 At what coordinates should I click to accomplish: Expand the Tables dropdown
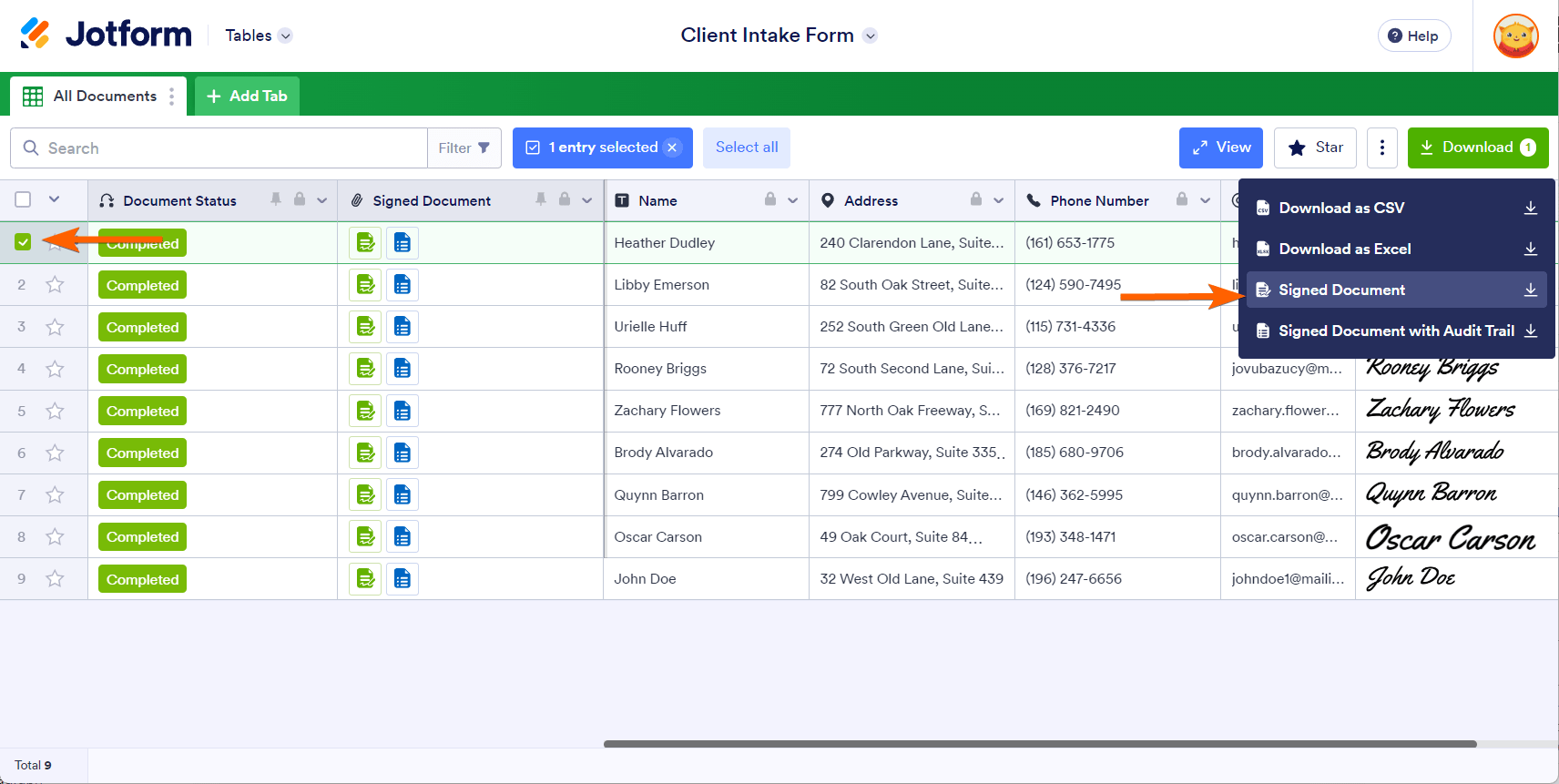click(x=285, y=36)
